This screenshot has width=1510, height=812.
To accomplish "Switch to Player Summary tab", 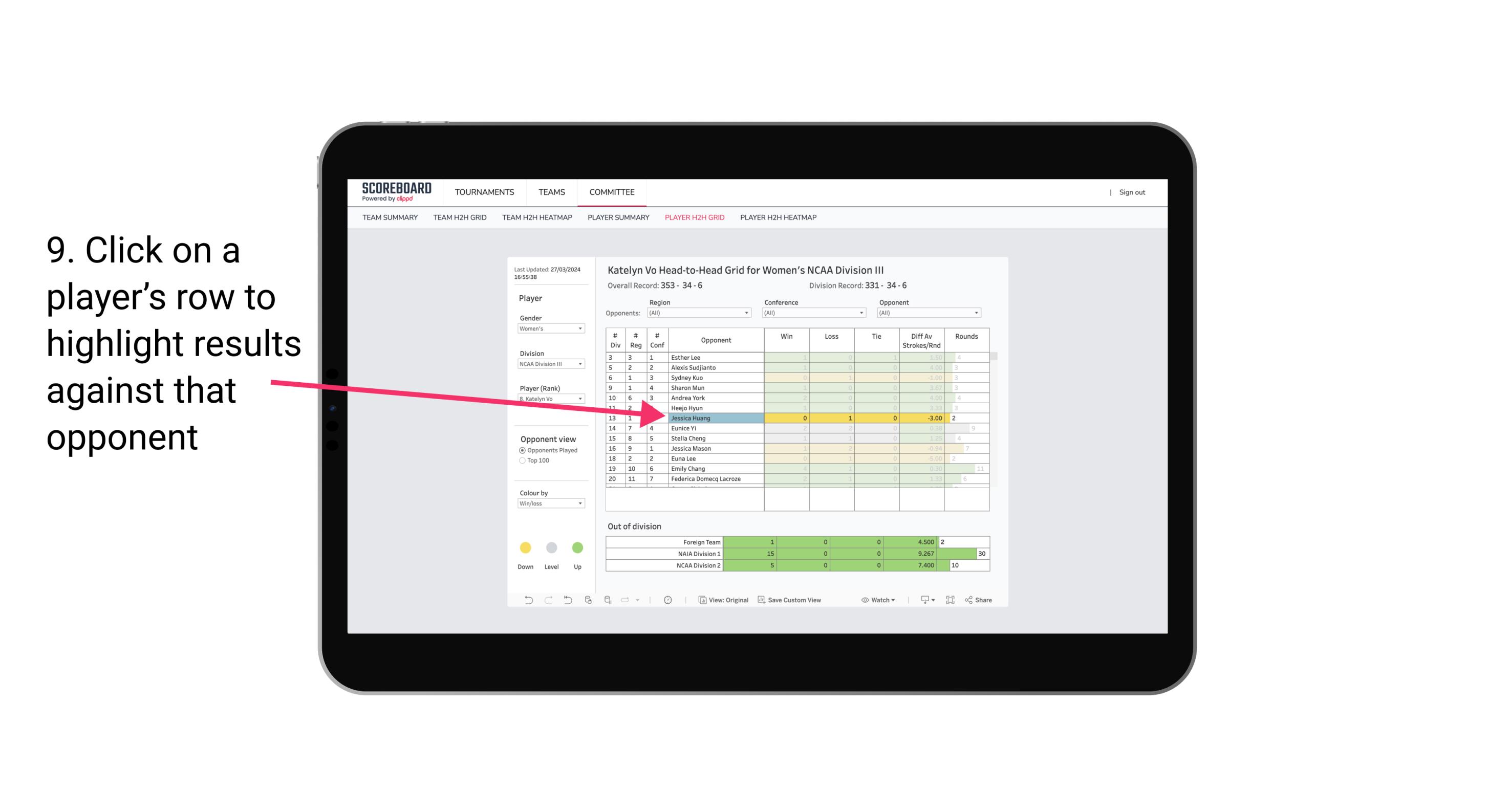I will point(618,220).
